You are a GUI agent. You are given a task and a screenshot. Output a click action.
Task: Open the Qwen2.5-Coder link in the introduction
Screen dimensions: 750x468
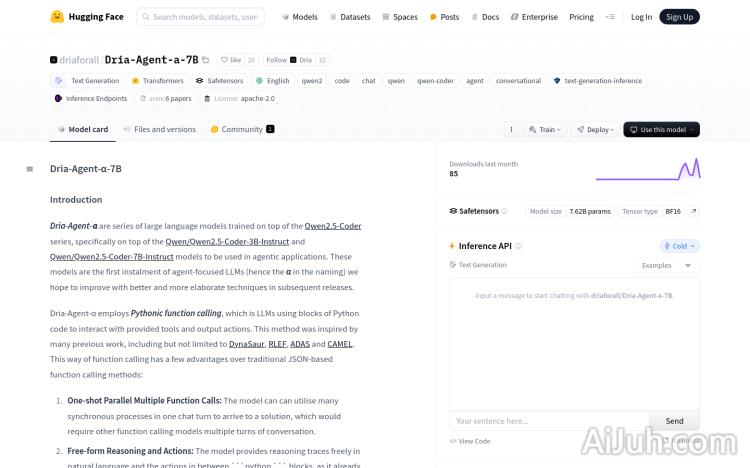pos(333,226)
